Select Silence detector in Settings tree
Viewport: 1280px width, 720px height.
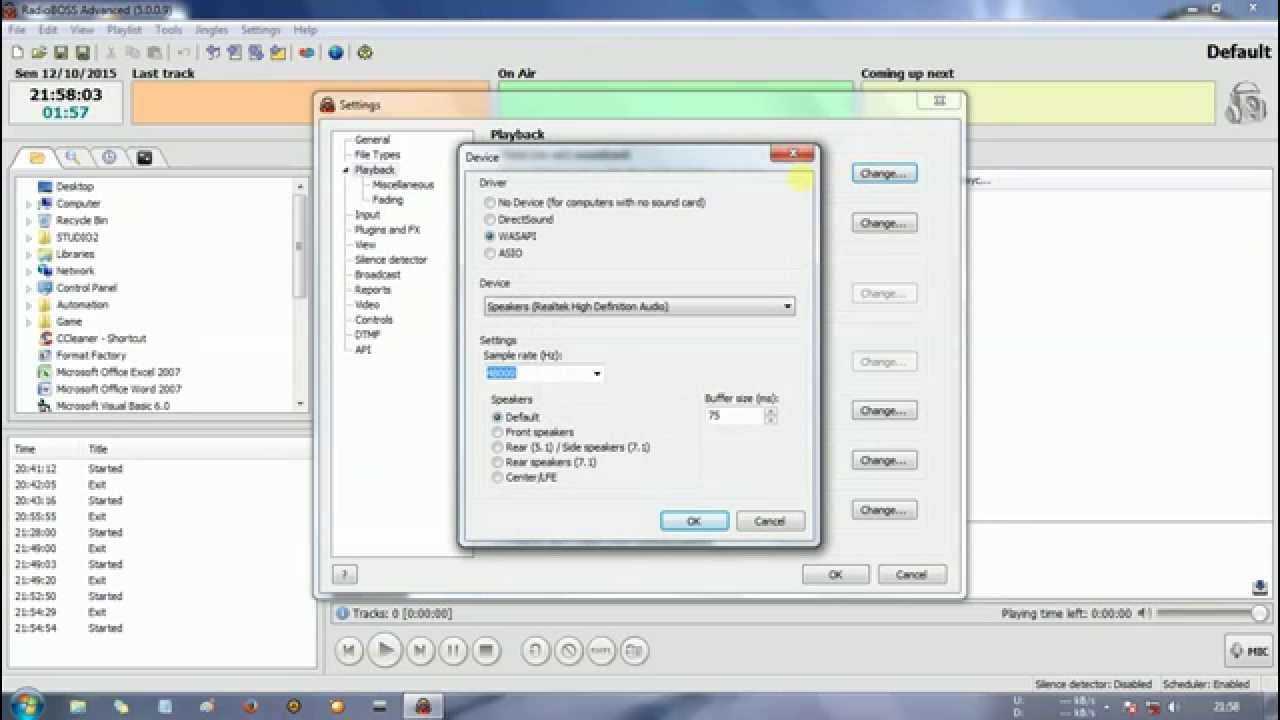point(390,260)
